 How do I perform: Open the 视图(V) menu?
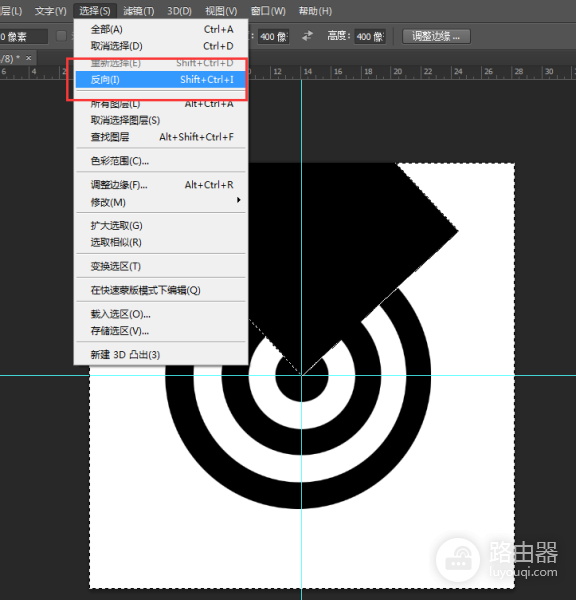(221, 11)
